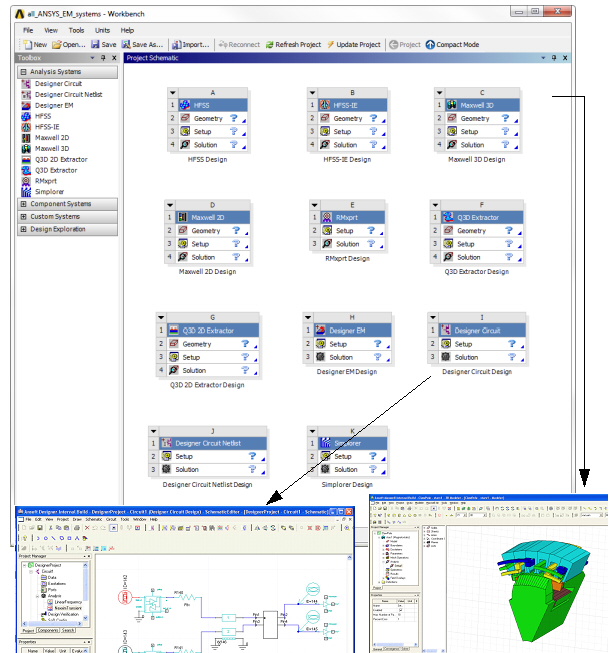
Task: Click the rectangular block component in Designer schematic
Action: pyautogui.click(x=270, y=625)
